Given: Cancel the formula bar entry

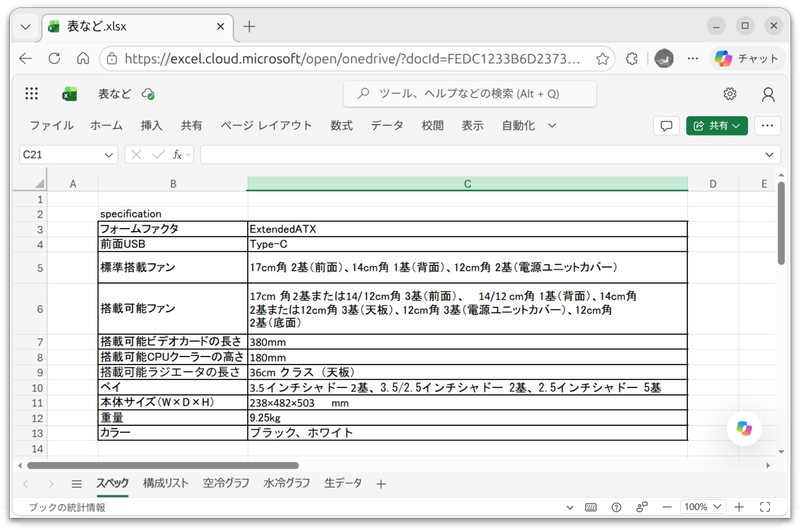Looking at the screenshot, I should 136,155.
